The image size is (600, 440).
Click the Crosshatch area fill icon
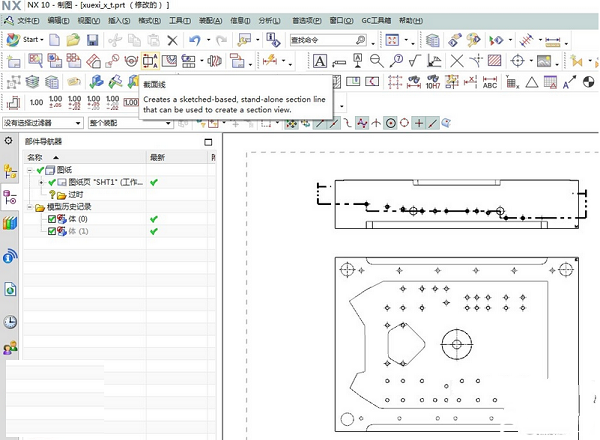point(492,61)
